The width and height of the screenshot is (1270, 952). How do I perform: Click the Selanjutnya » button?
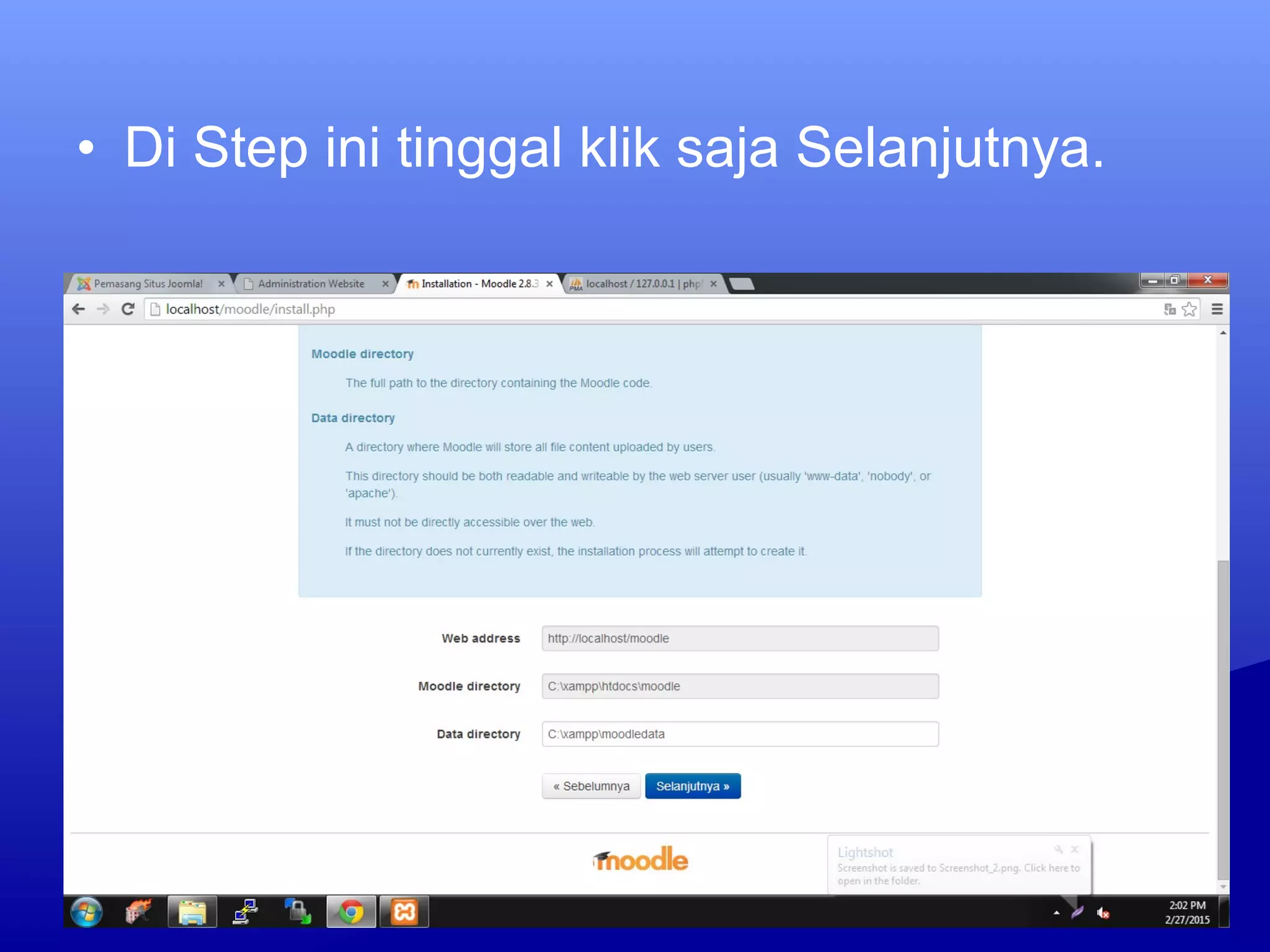(x=693, y=786)
